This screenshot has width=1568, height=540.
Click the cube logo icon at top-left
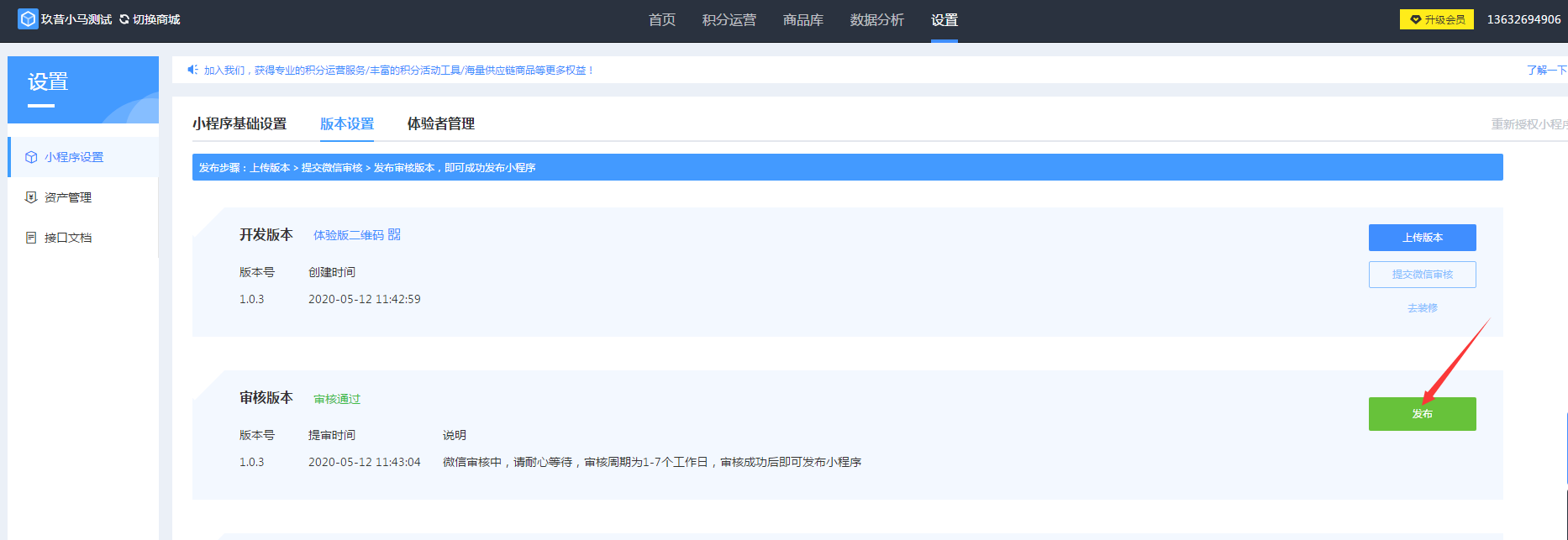point(28,19)
